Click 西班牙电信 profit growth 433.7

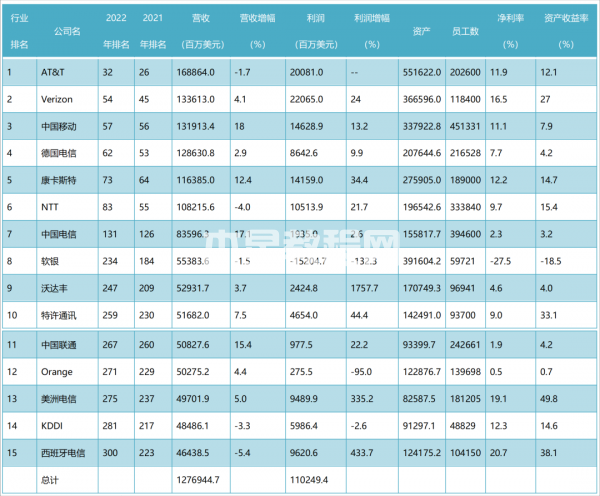coord(362,453)
